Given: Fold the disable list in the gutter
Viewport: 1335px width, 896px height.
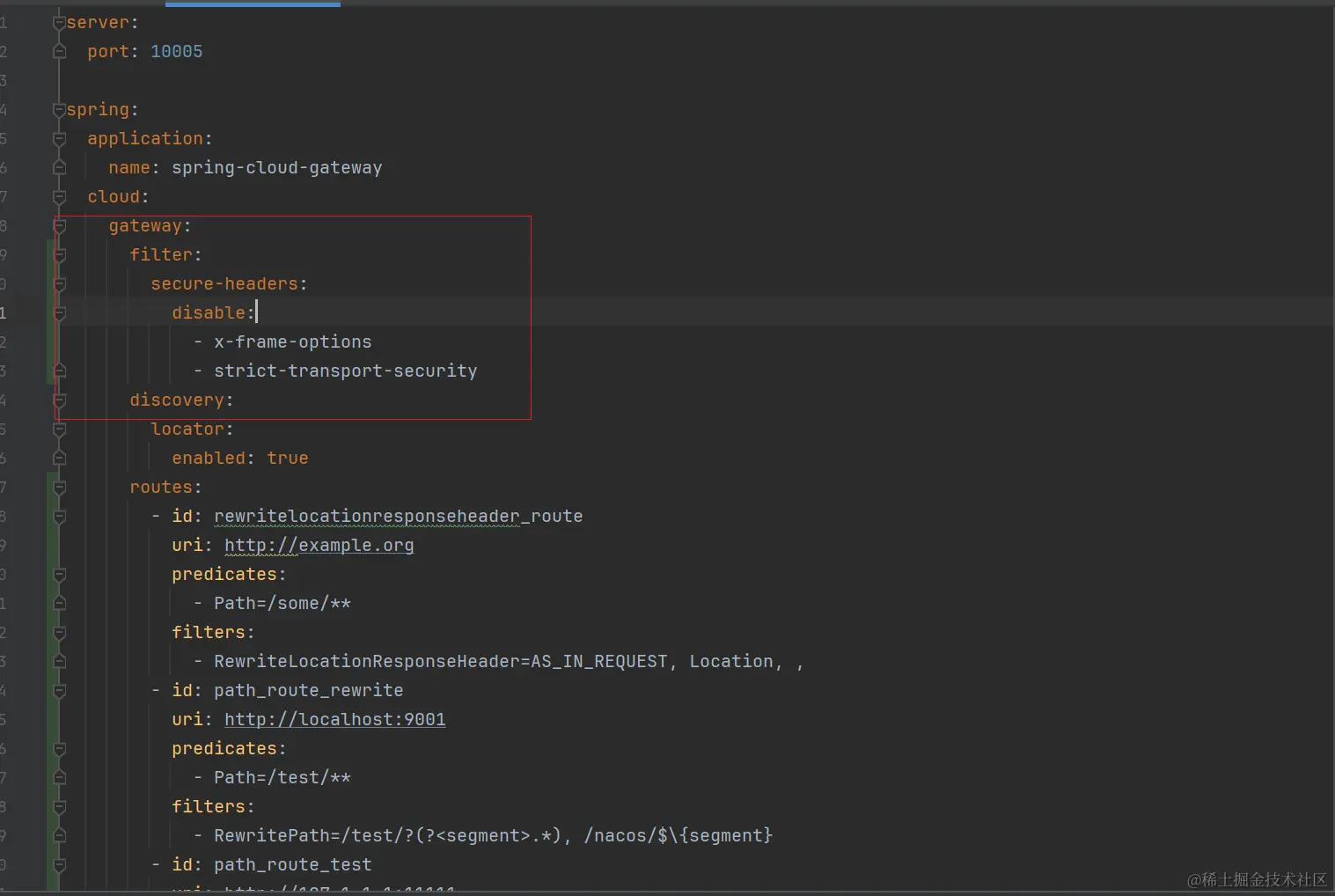Looking at the screenshot, I should pos(59,313).
